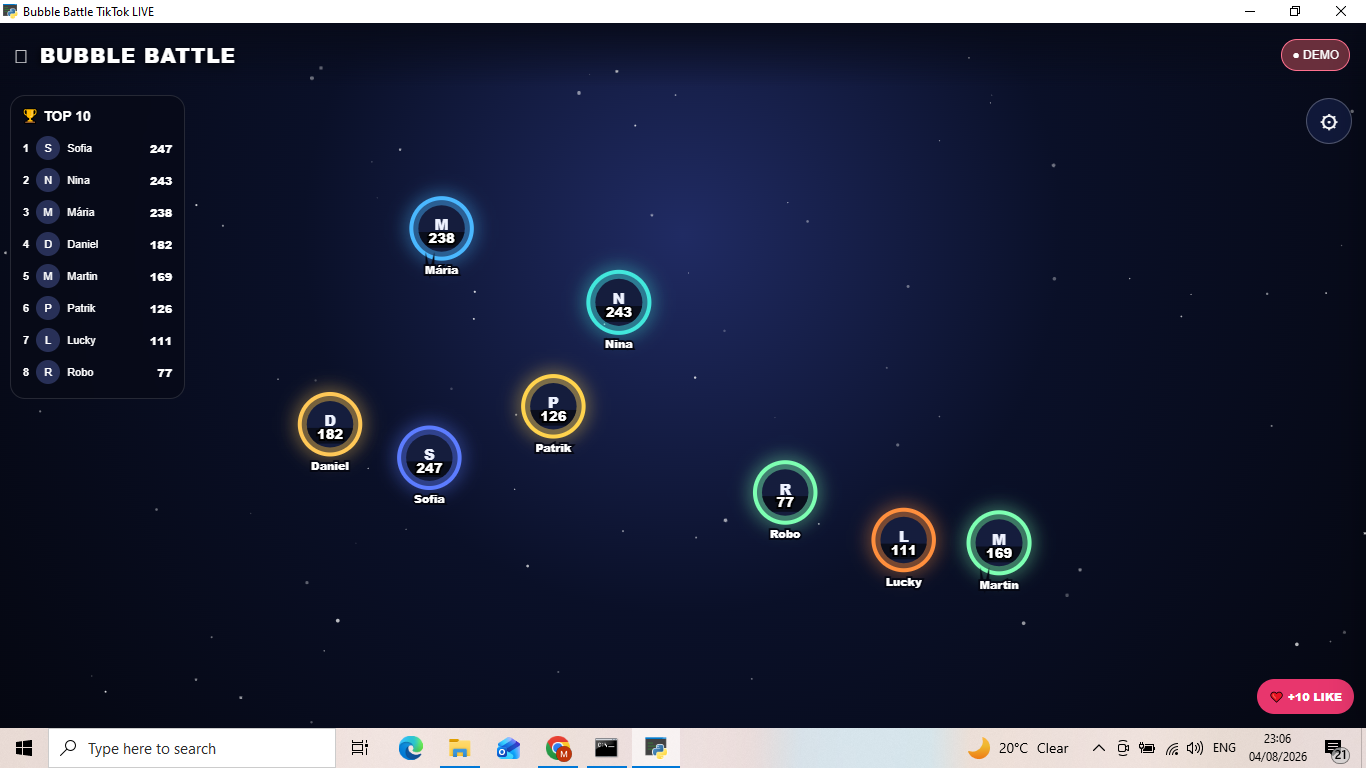The width and height of the screenshot is (1366, 768).
Task: Focus the taskbar search box
Action: click(192, 748)
